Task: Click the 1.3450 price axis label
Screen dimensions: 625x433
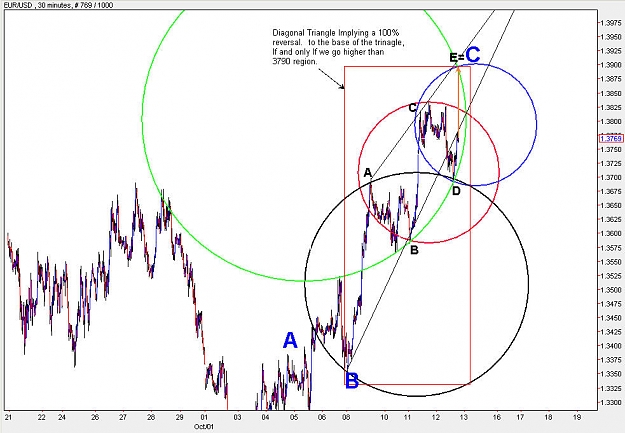Action: (611, 318)
